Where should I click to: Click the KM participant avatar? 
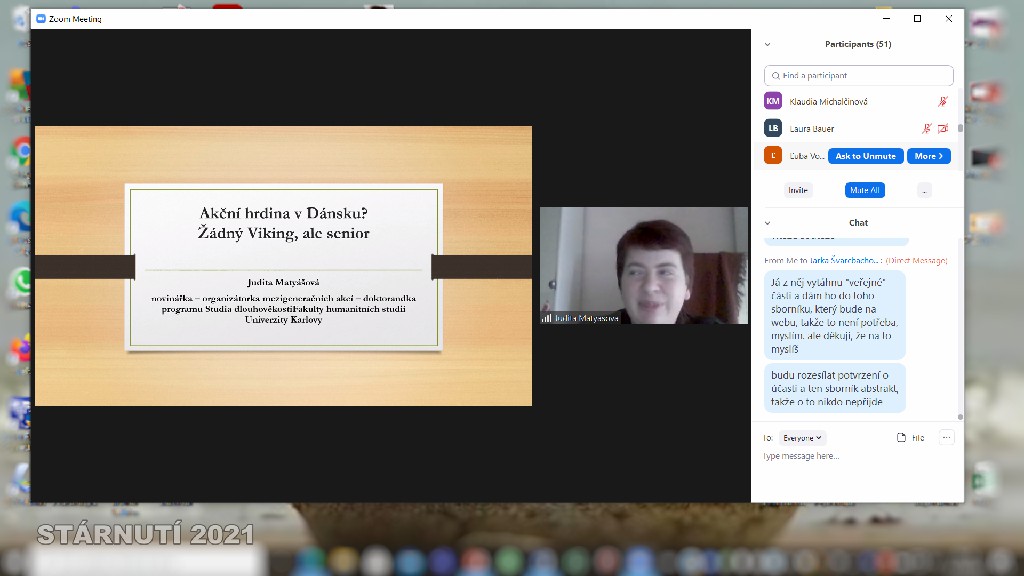click(x=773, y=101)
